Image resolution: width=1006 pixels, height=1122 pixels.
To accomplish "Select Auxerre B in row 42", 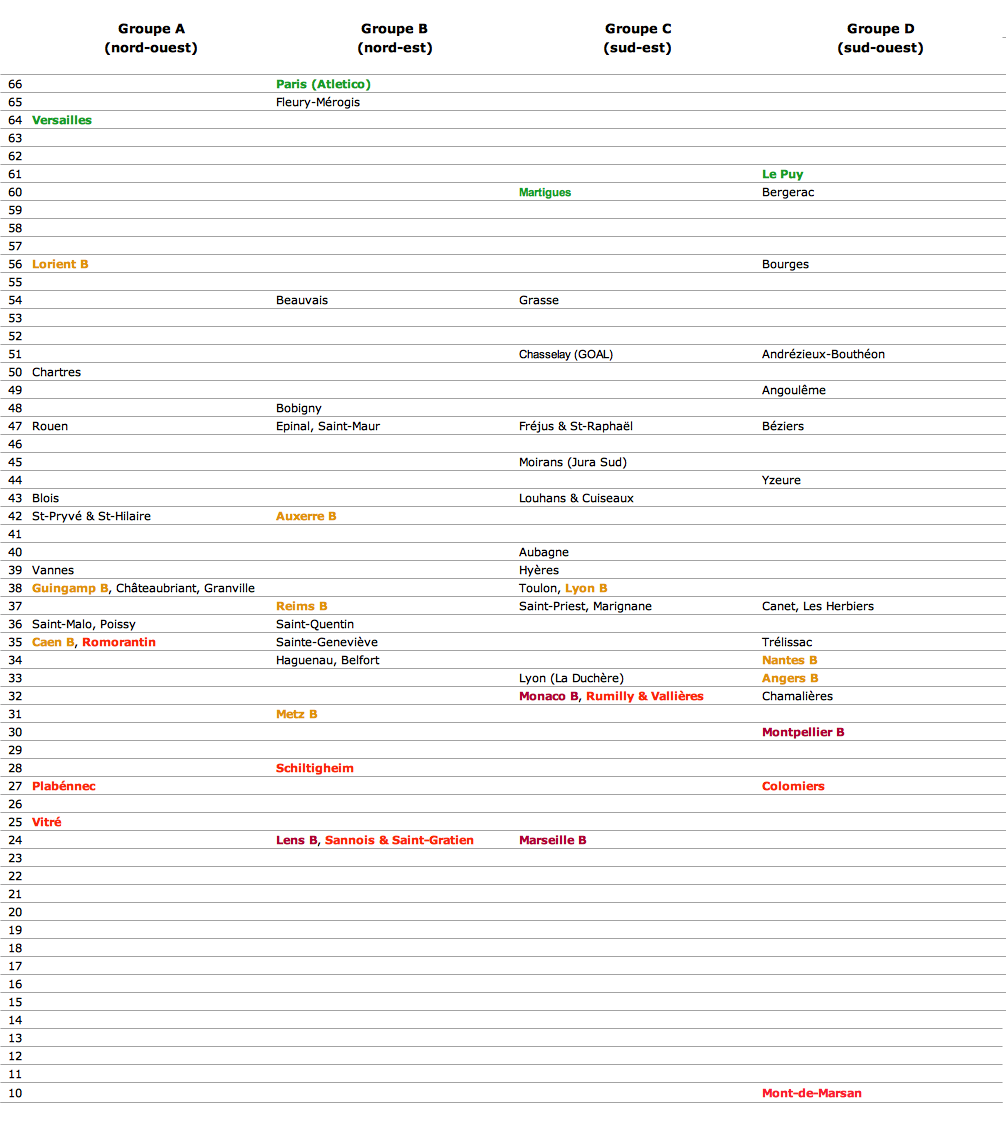I will (306, 516).
